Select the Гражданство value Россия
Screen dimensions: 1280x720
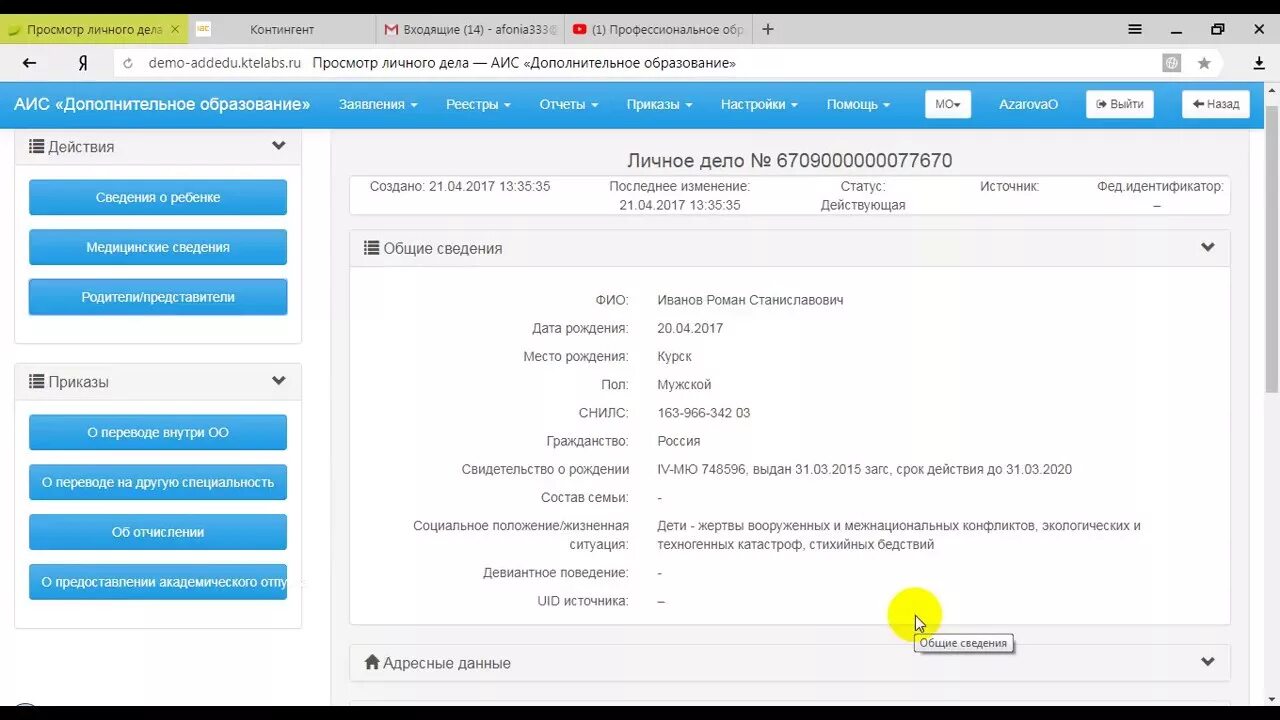[679, 441]
